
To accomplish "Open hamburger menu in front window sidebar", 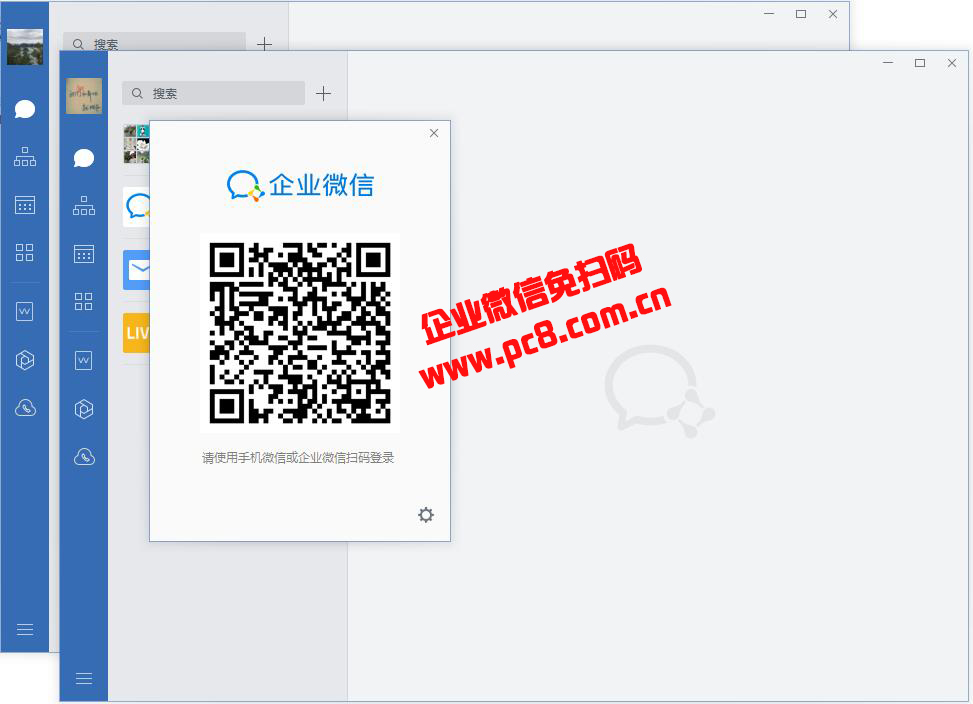I will click(x=84, y=679).
